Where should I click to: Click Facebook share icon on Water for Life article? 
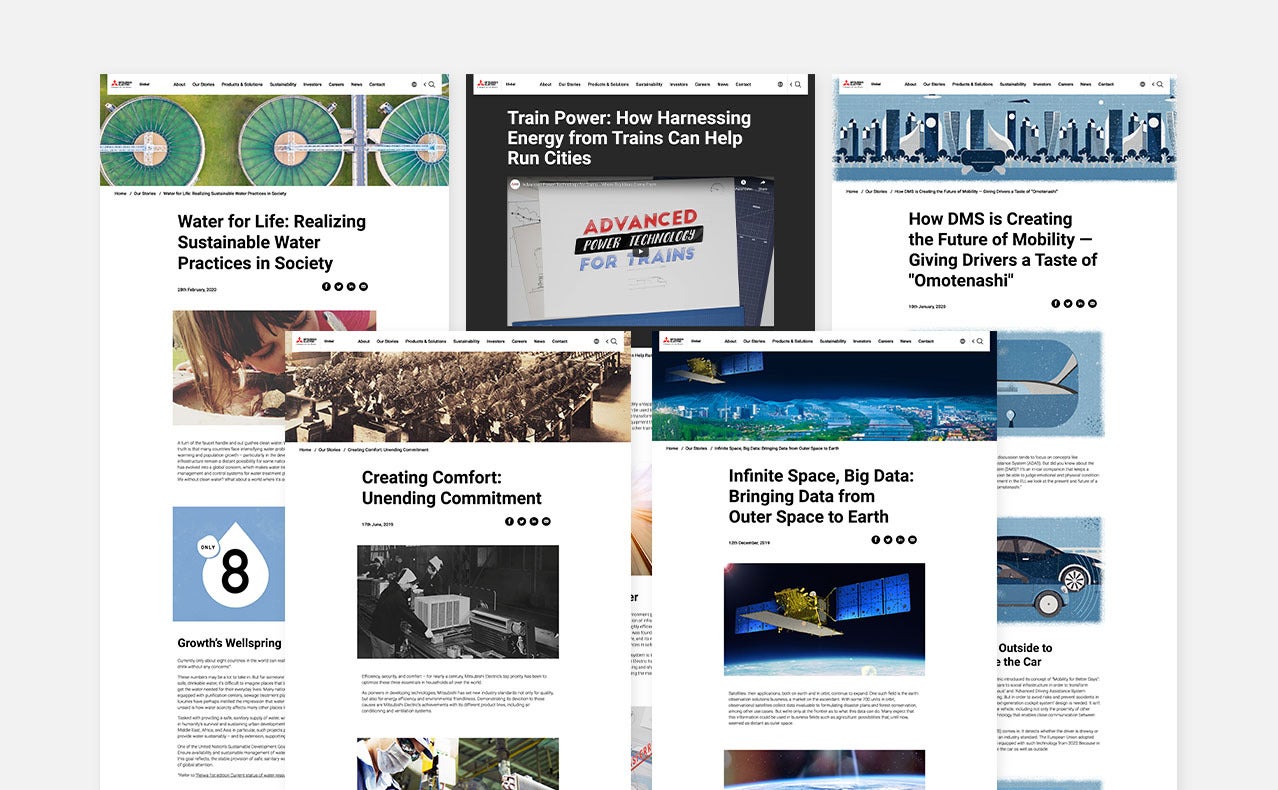[x=326, y=287]
